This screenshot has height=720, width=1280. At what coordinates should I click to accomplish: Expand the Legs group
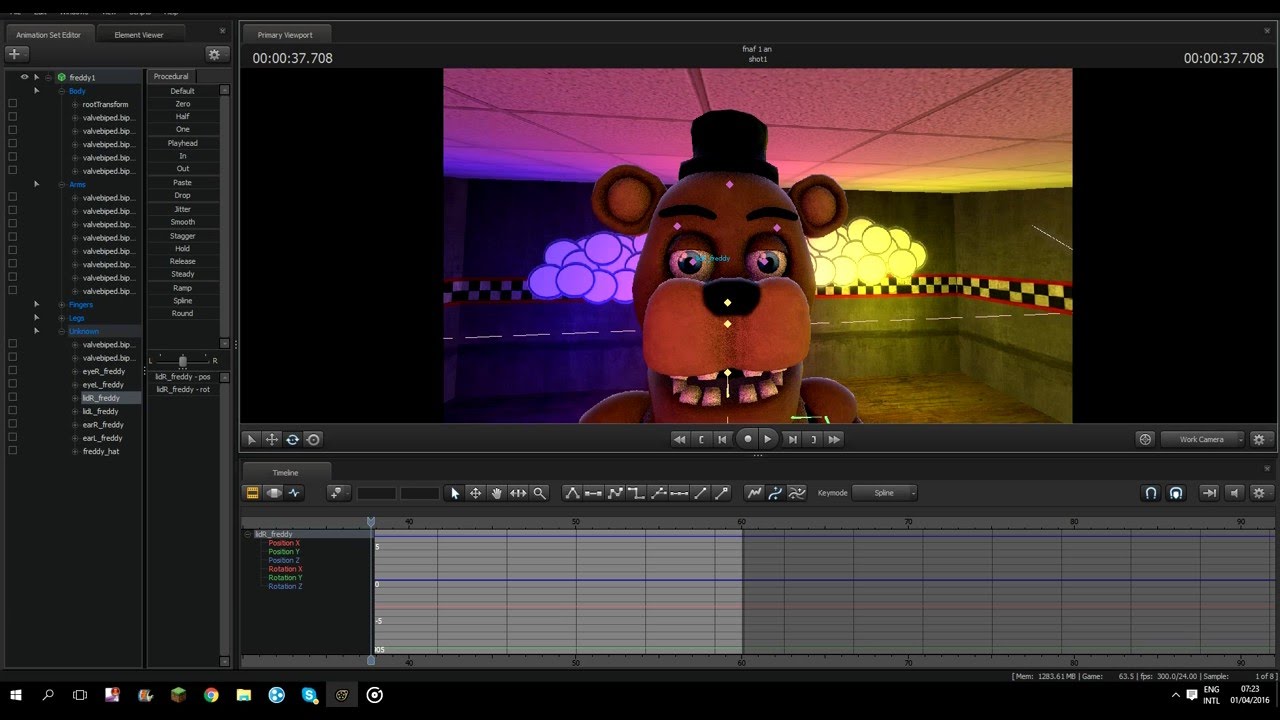[61, 318]
